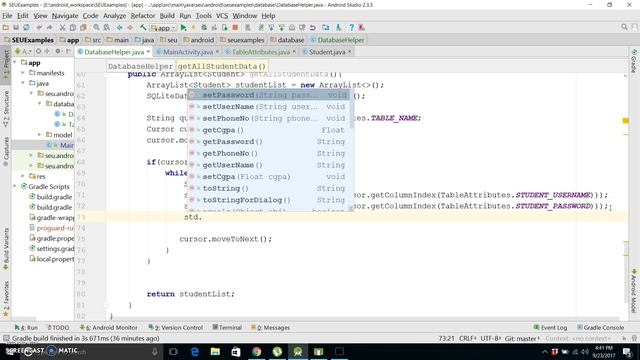
Task: Click the Make Project hammer icon
Action: click(143, 27)
